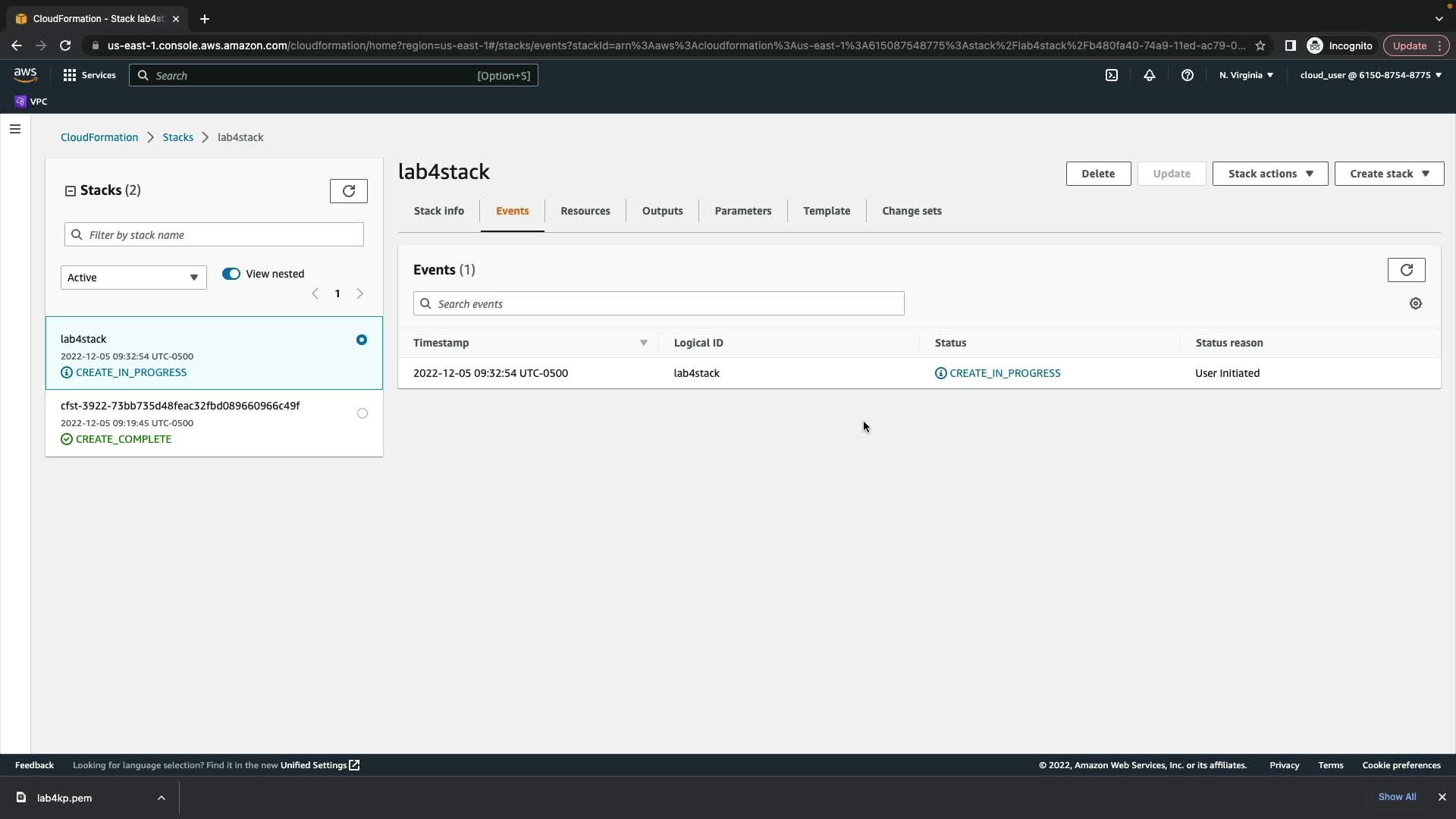1456x819 pixels.
Task: Go to Stacks breadcrumb link
Action: 177,137
